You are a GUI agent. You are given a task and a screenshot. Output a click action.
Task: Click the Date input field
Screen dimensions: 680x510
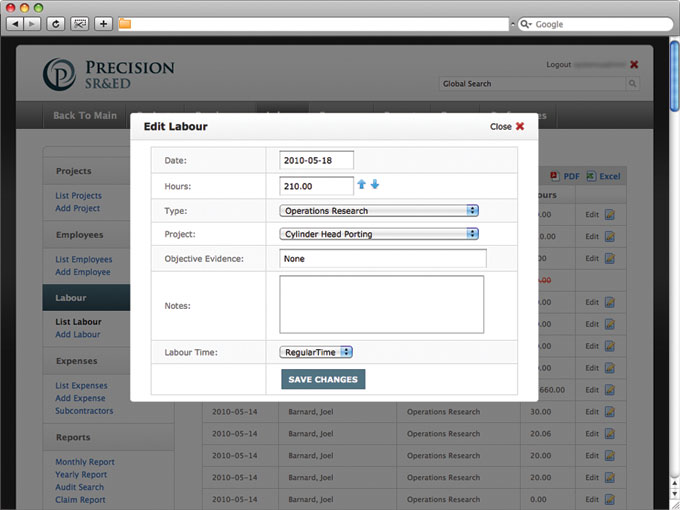point(317,160)
